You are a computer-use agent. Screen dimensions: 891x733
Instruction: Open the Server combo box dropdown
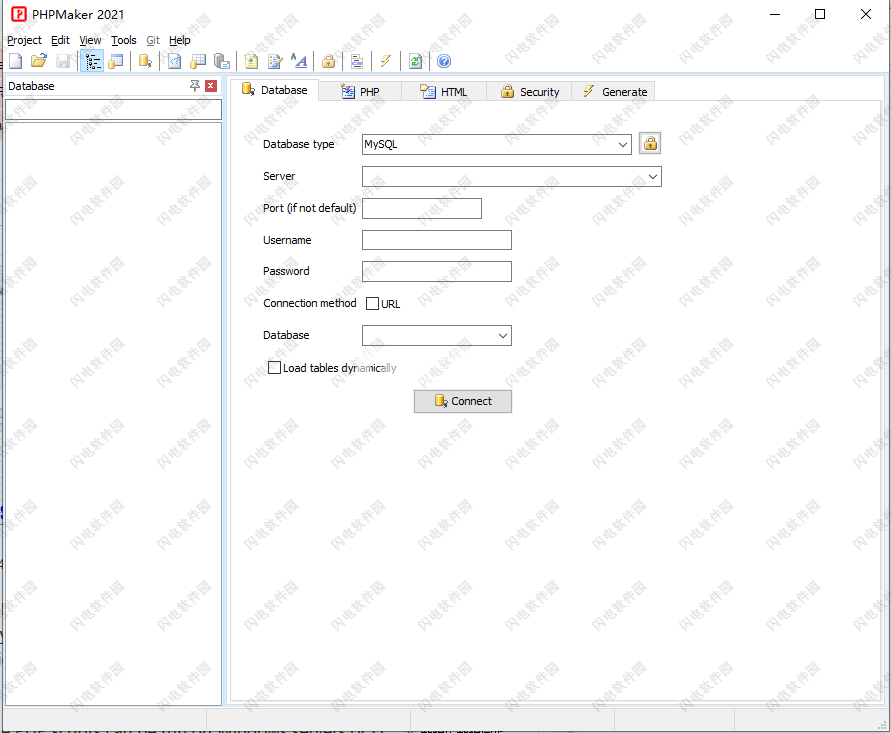click(653, 177)
